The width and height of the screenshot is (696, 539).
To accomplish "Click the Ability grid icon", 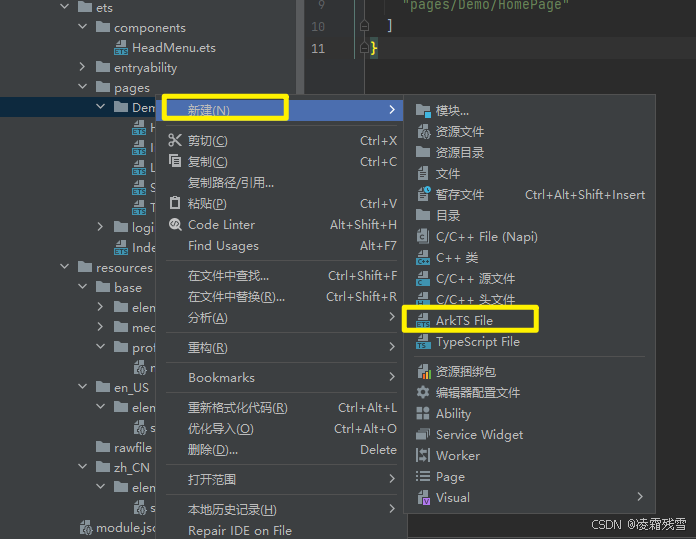I will point(423,413).
